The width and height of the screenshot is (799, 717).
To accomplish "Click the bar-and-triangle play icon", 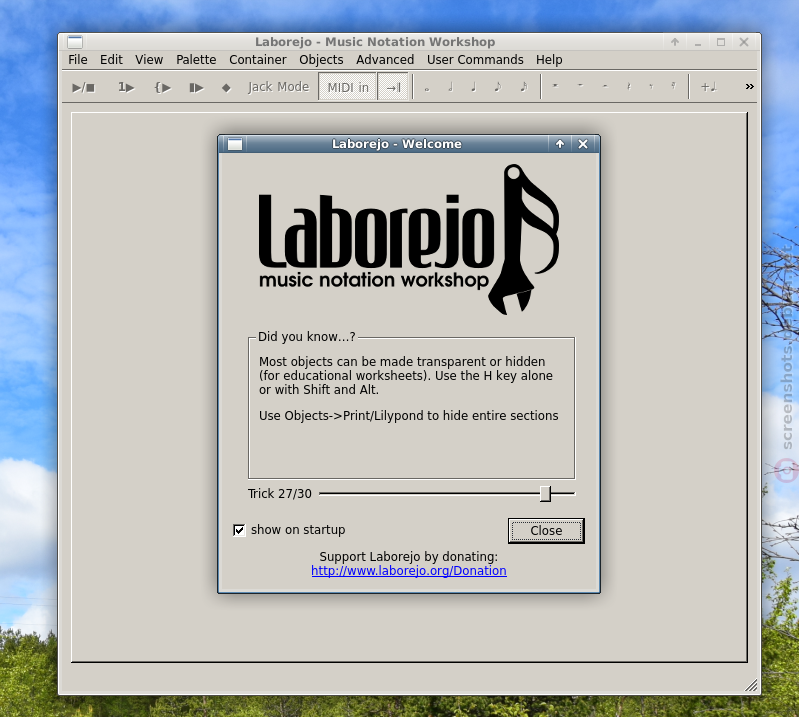I will (196, 88).
